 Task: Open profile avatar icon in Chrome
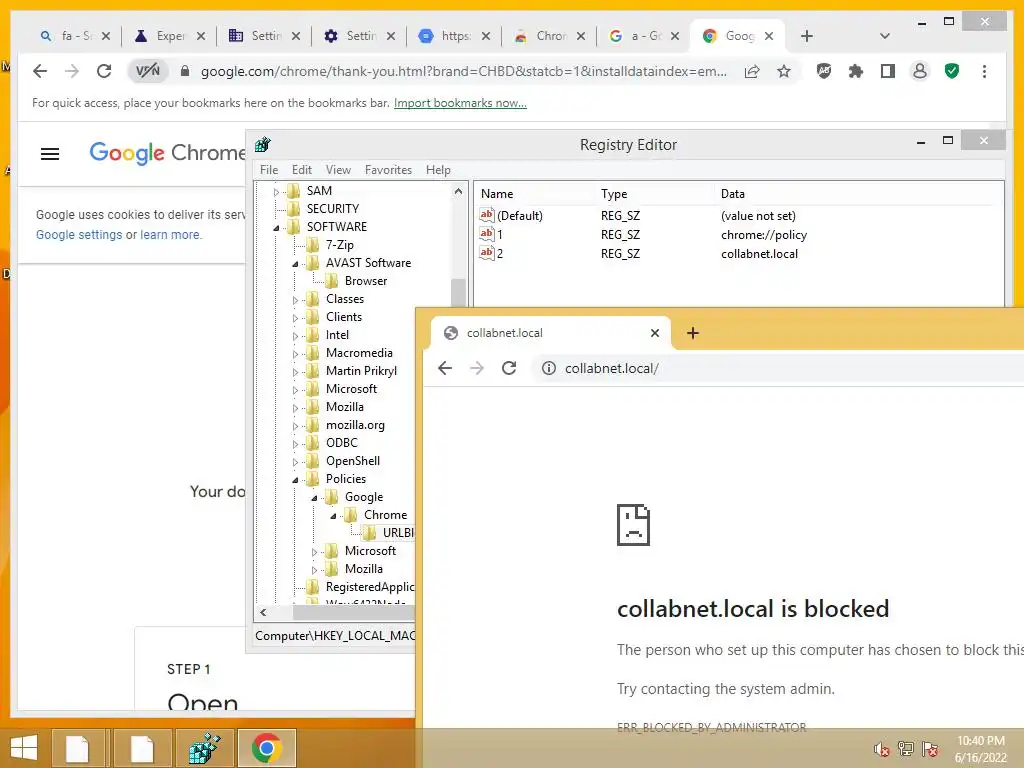920,71
